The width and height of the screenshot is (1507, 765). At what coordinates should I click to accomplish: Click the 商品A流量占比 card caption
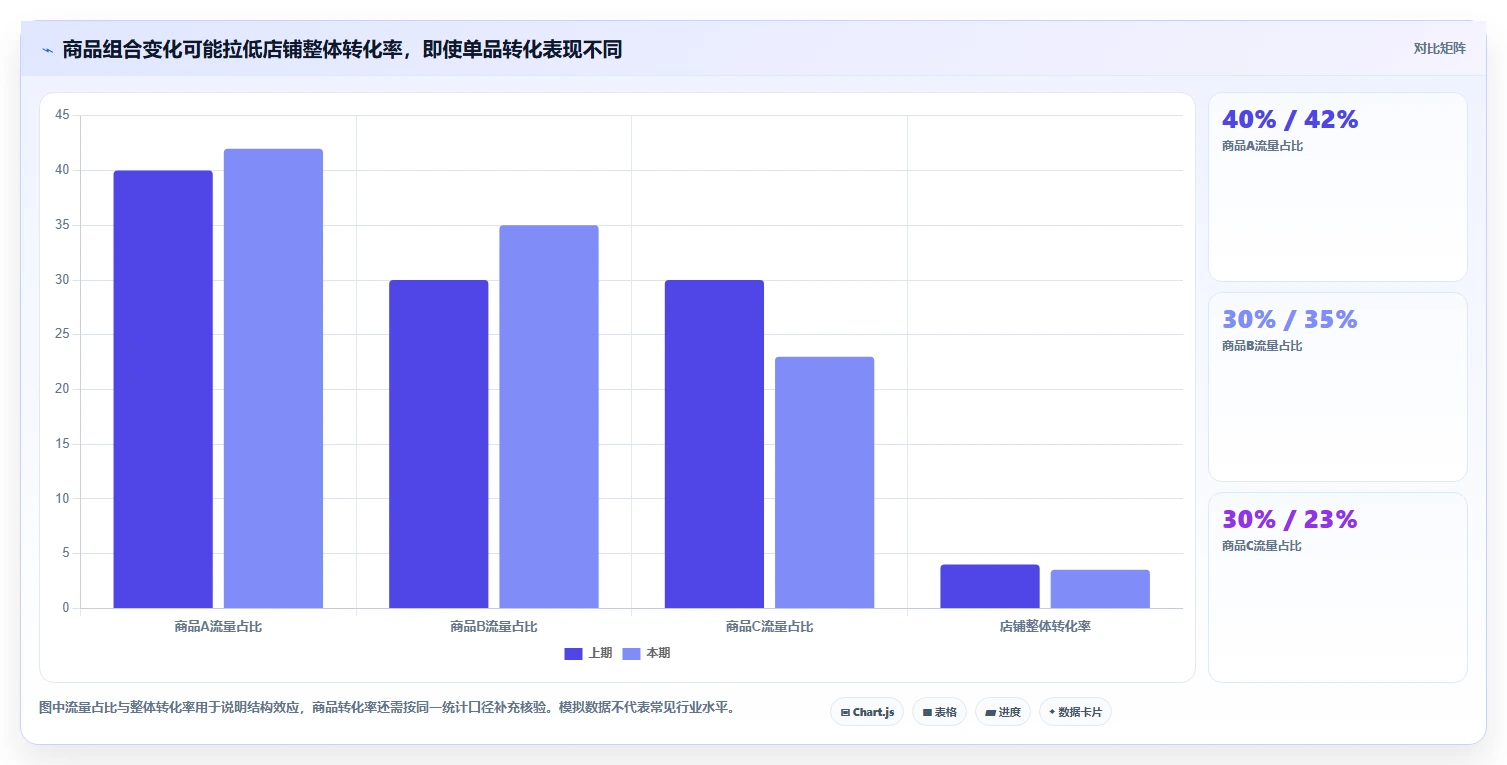pos(1263,146)
